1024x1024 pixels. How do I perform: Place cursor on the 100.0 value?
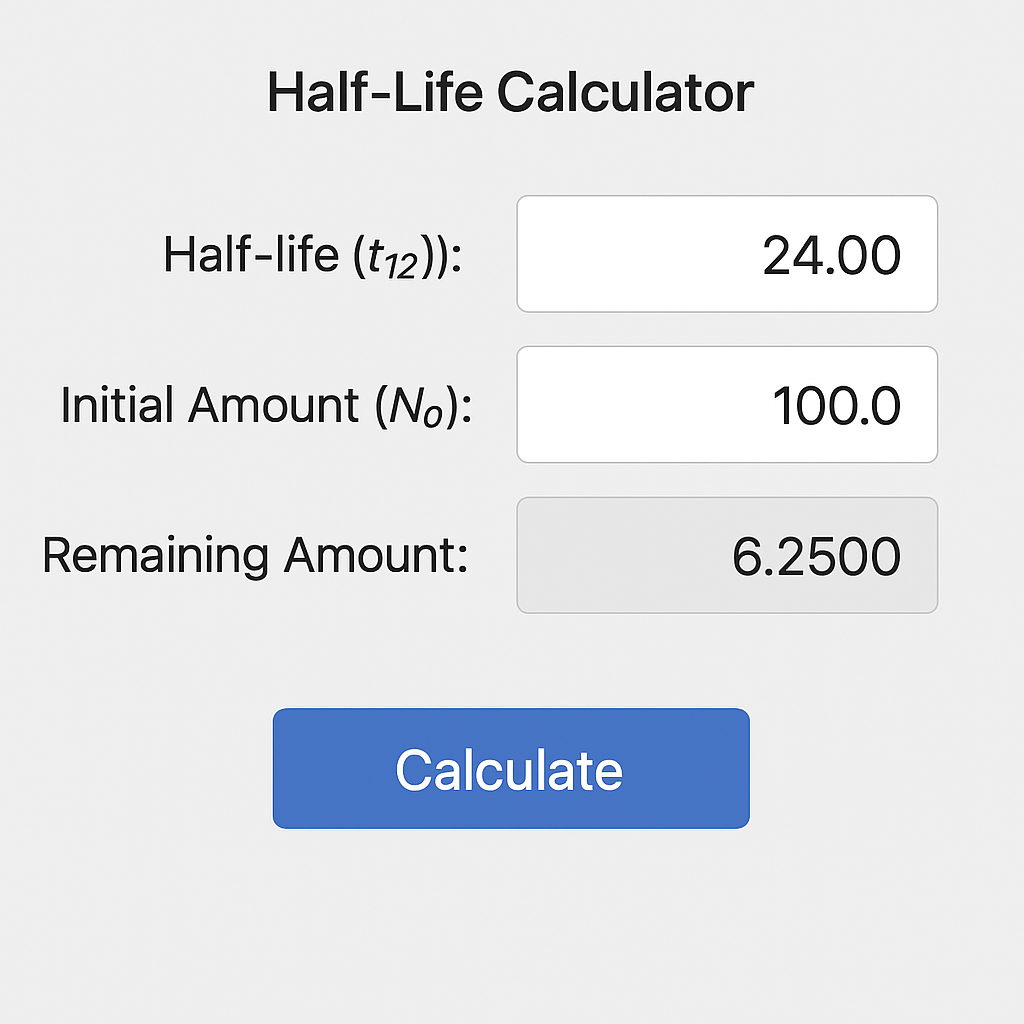coord(837,406)
